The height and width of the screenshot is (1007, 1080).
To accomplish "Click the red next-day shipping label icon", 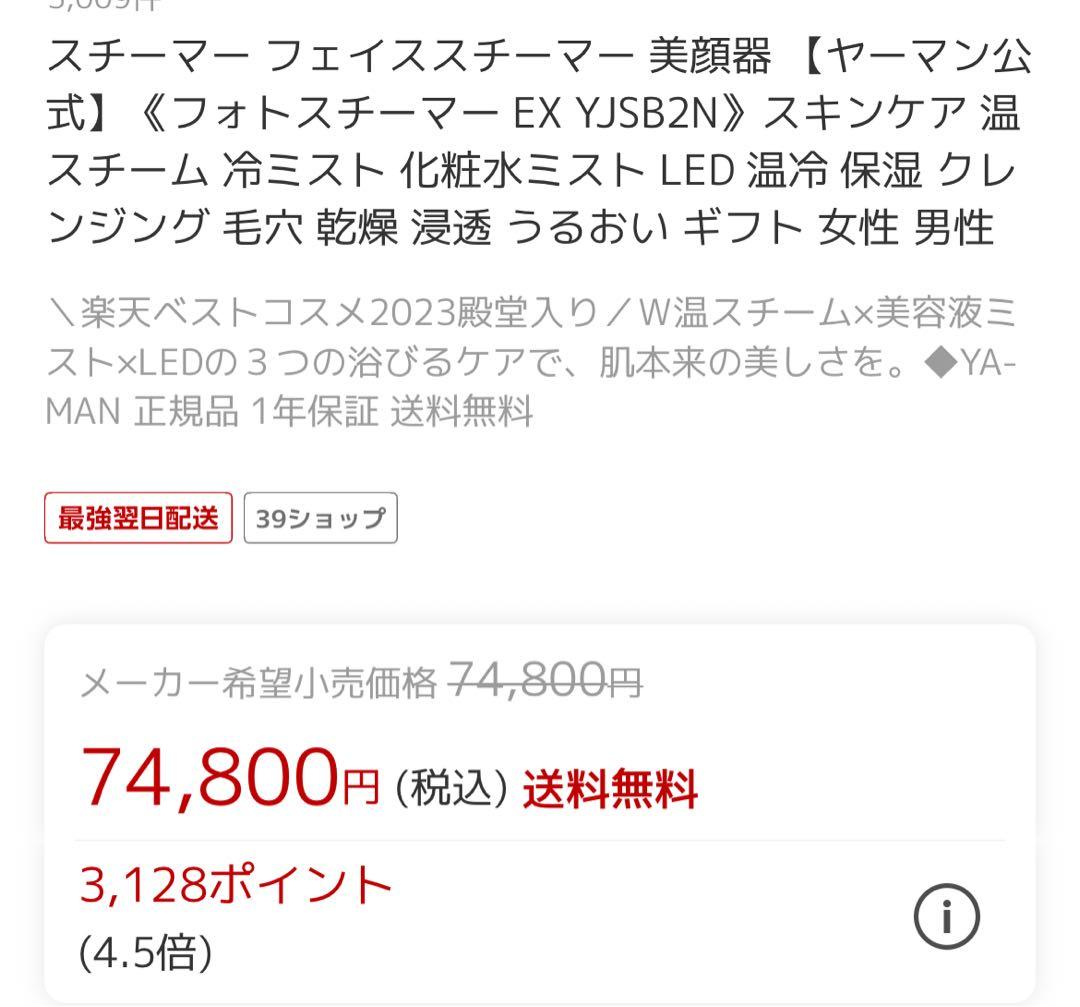I will pyautogui.click(x=137, y=518).
